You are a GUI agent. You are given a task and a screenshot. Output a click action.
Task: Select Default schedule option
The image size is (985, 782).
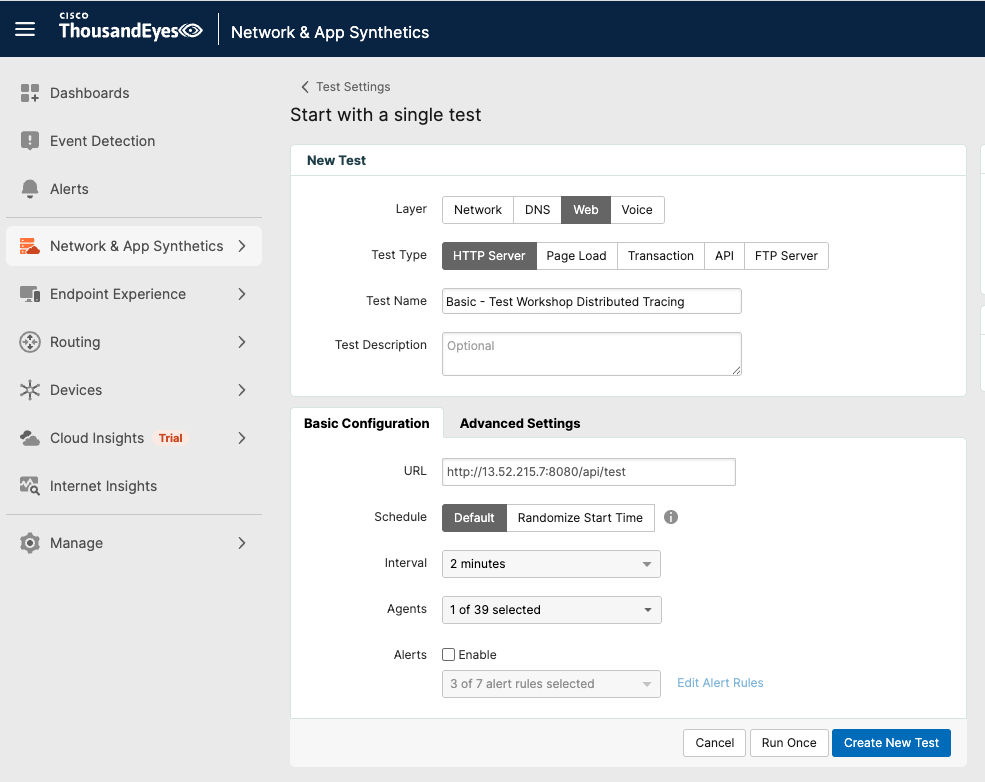[474, 518]
